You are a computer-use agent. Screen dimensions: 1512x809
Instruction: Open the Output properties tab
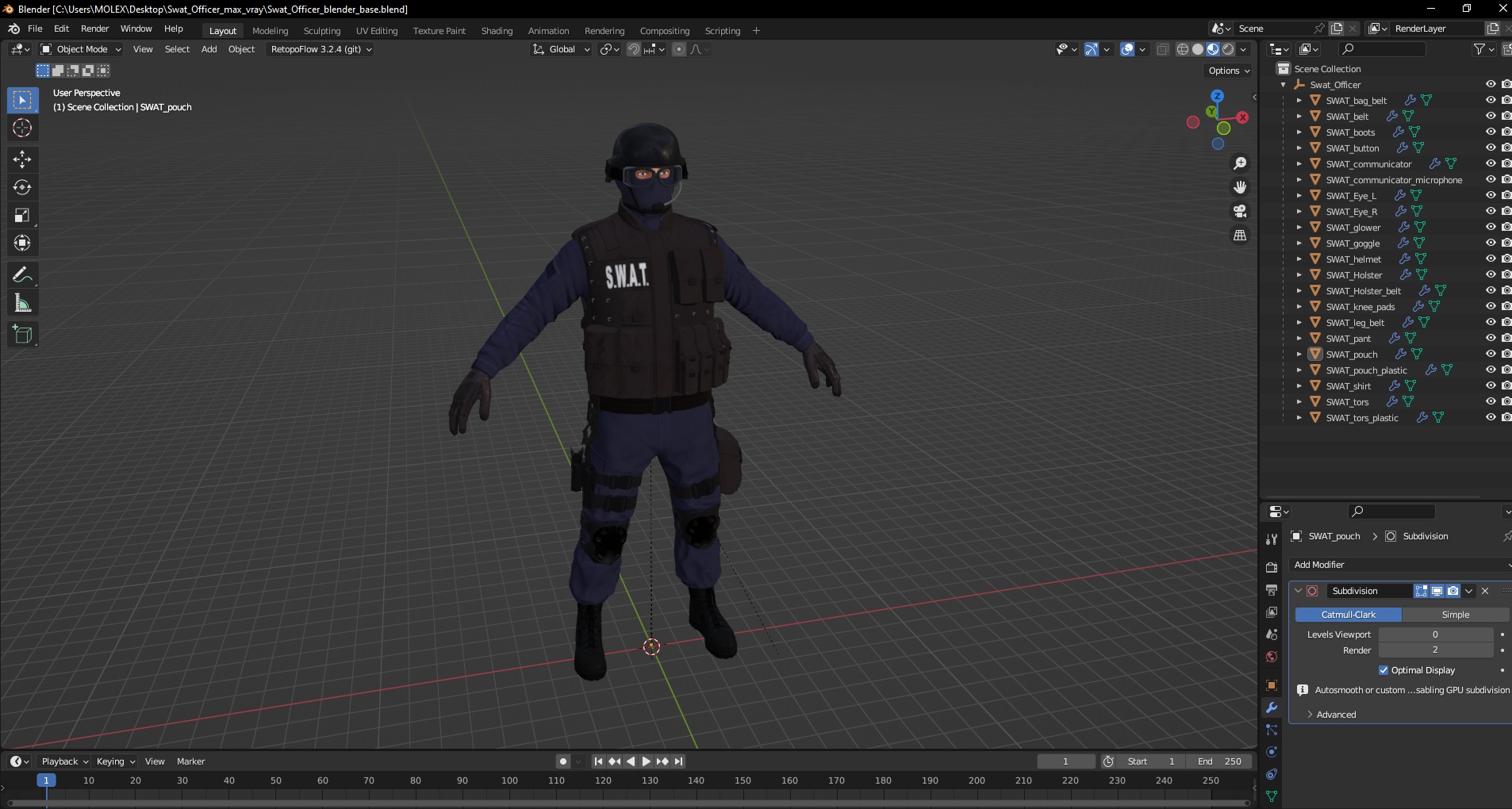tap(1272, 590)
